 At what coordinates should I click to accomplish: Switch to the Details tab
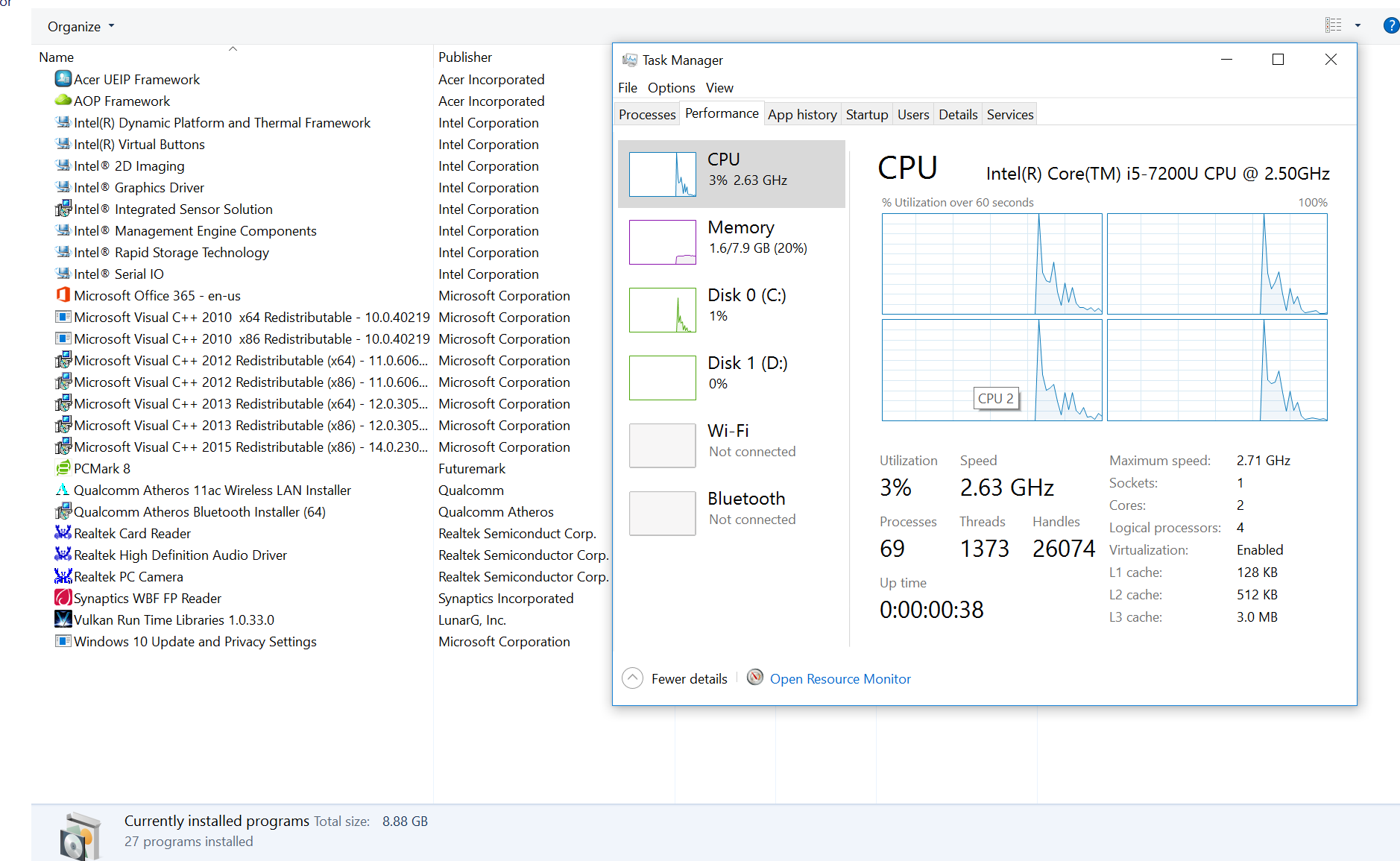click(x=958, y=114)
